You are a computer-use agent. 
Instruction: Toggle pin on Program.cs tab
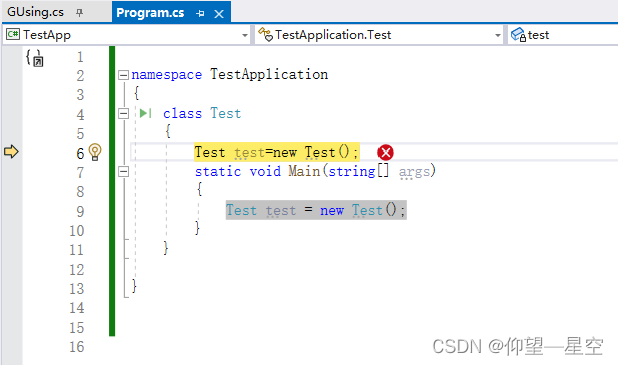point(200,14)
